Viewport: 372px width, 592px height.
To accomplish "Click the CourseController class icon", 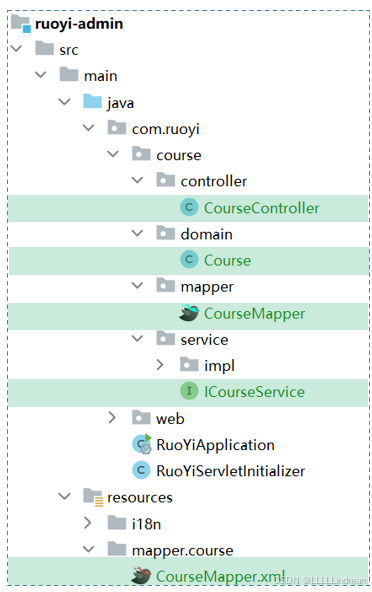I will point(189,207).
